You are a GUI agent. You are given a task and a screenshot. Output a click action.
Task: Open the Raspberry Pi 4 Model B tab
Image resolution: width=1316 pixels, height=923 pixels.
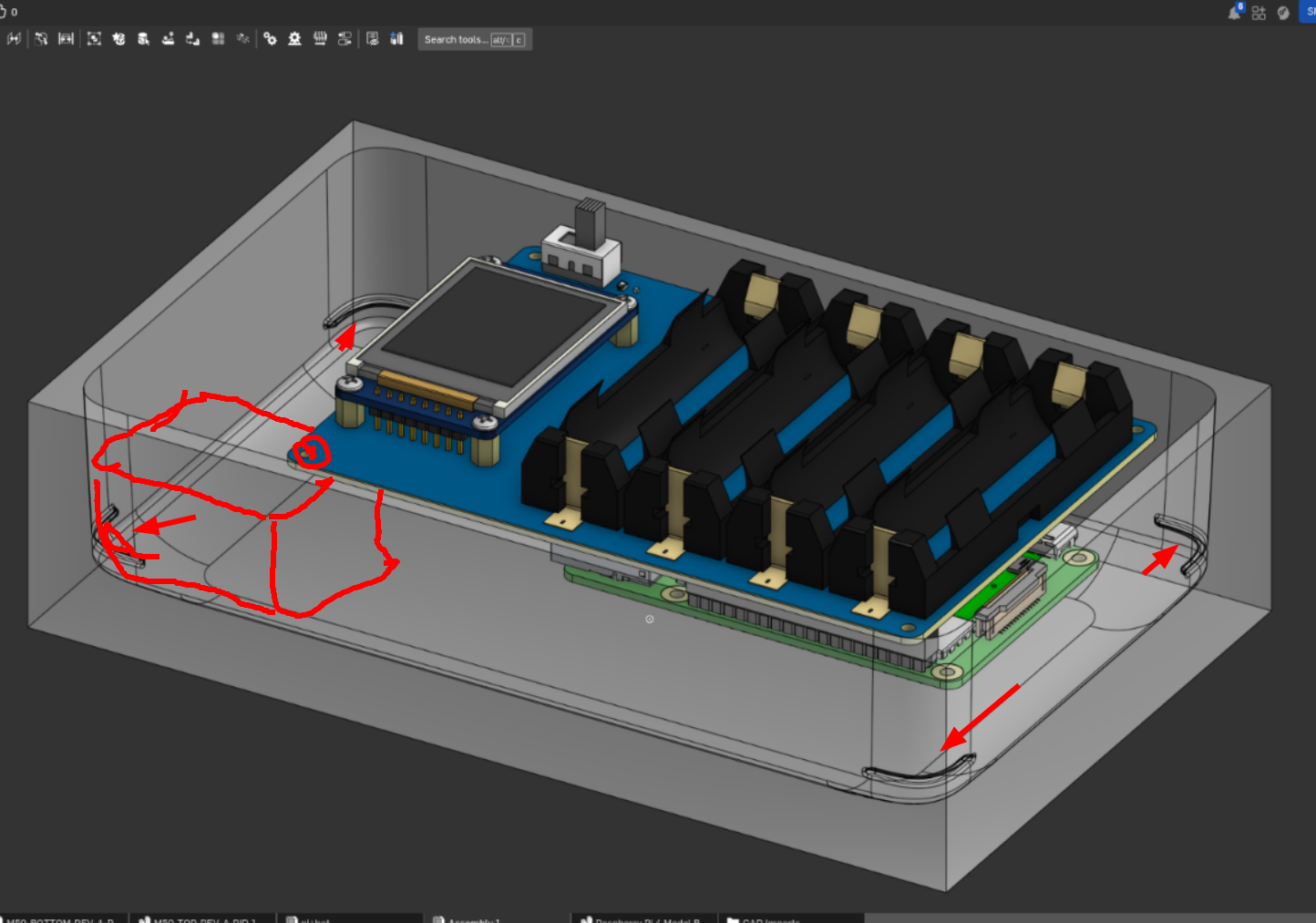pos(643,918)
